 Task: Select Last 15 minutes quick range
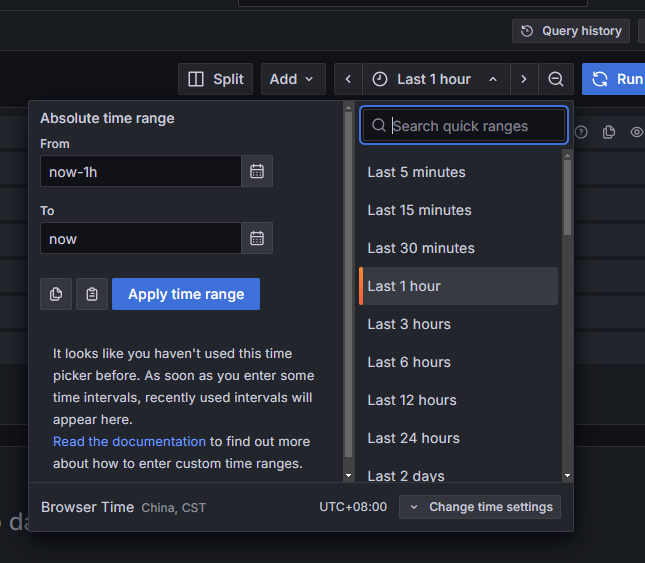pyautogui.click(x=419, y=210)
